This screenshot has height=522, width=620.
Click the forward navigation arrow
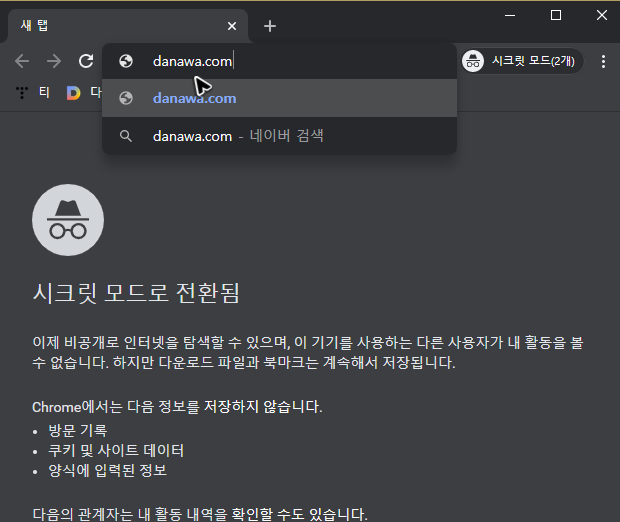pos(54,61)
